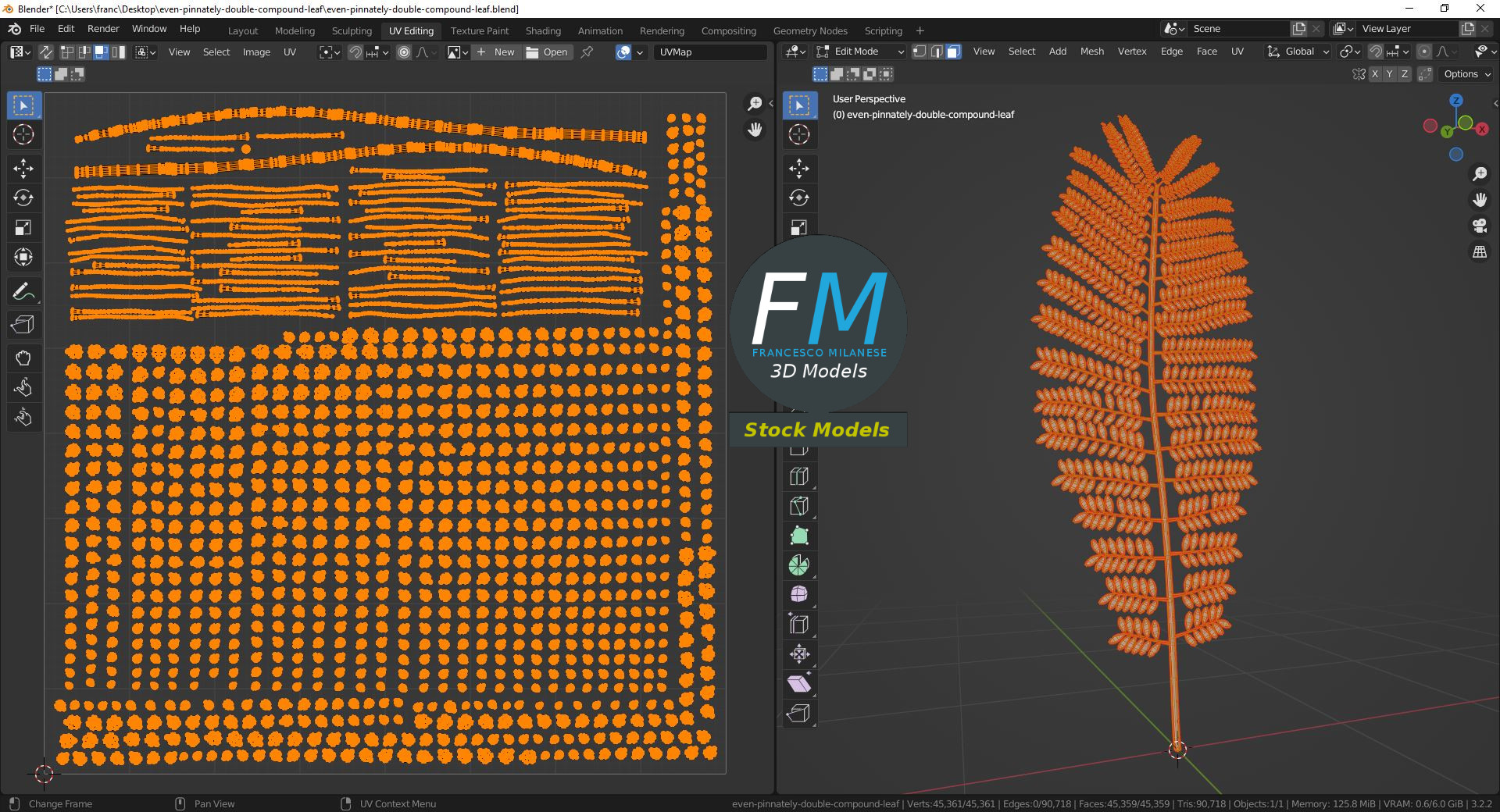Click the 3D viewport zoom magnifier icon

1480,174
